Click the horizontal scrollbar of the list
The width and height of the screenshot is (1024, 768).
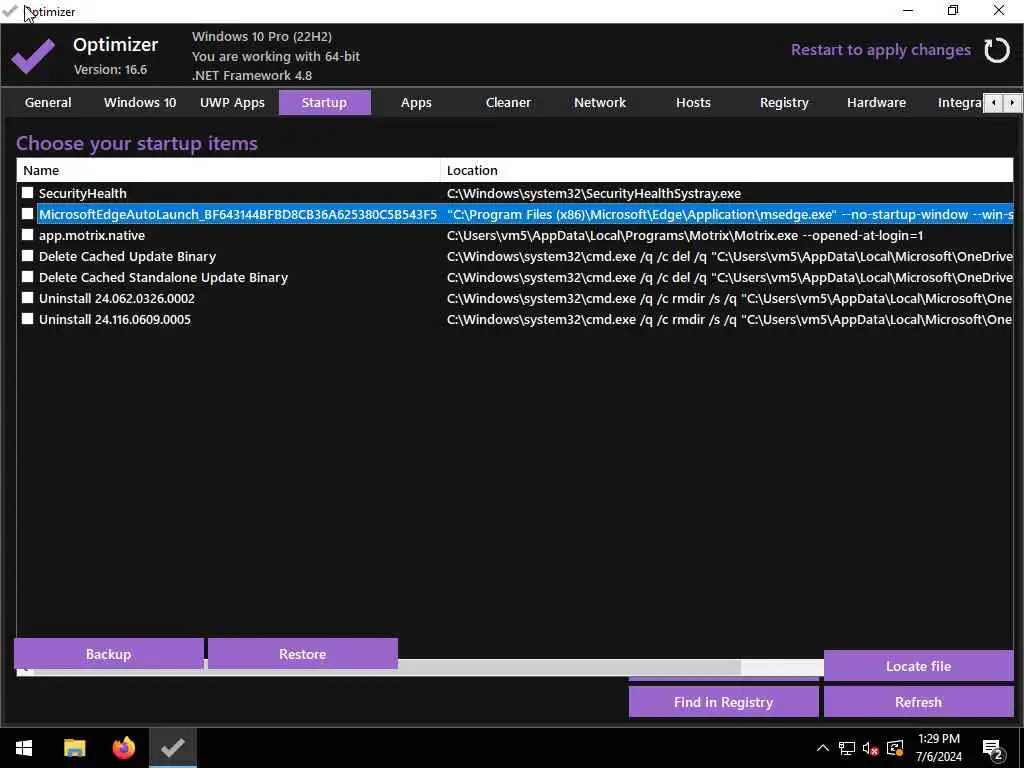[568, 667]
